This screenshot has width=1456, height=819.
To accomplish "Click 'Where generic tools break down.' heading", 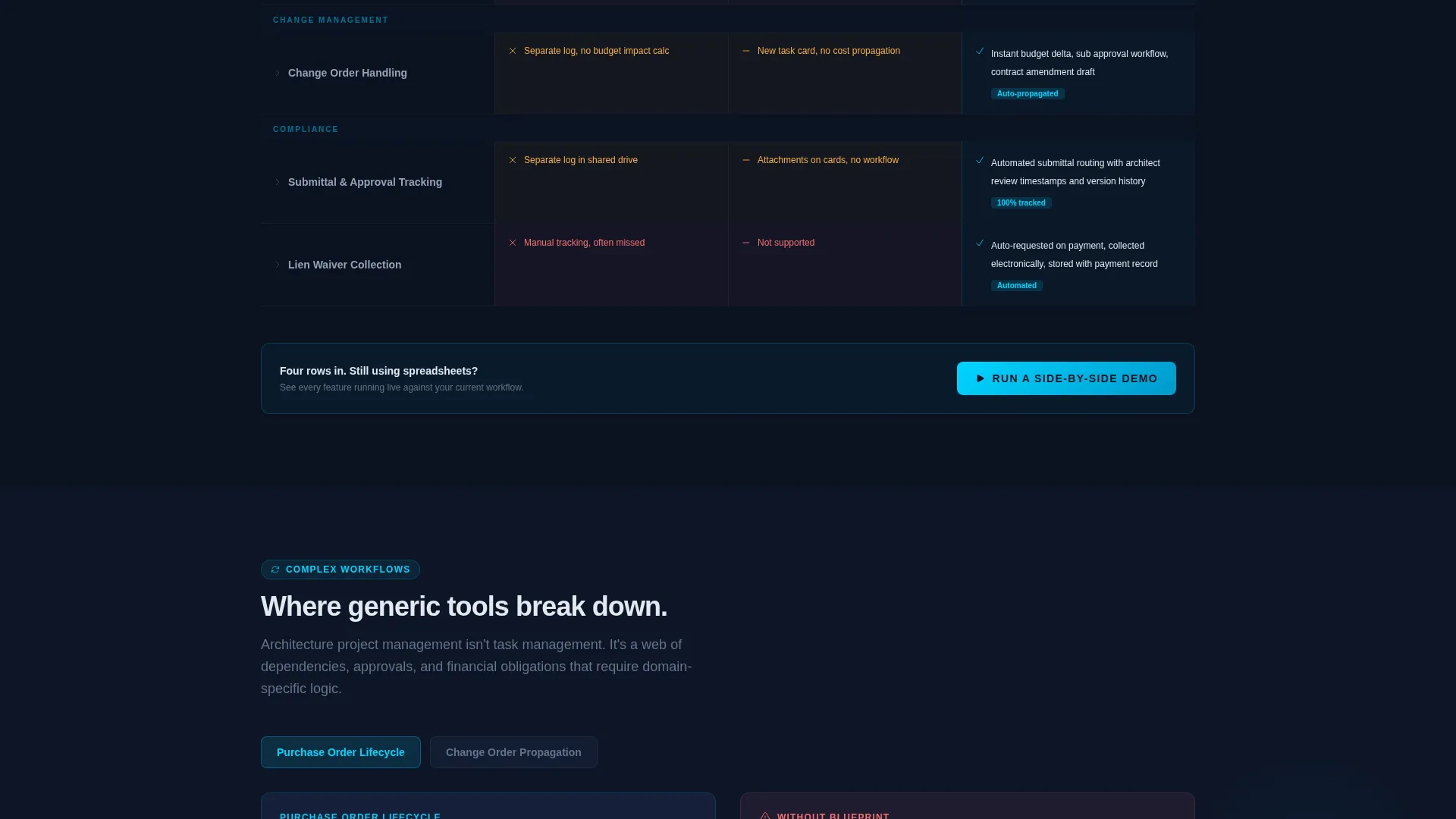I will (x=464, y=607).
